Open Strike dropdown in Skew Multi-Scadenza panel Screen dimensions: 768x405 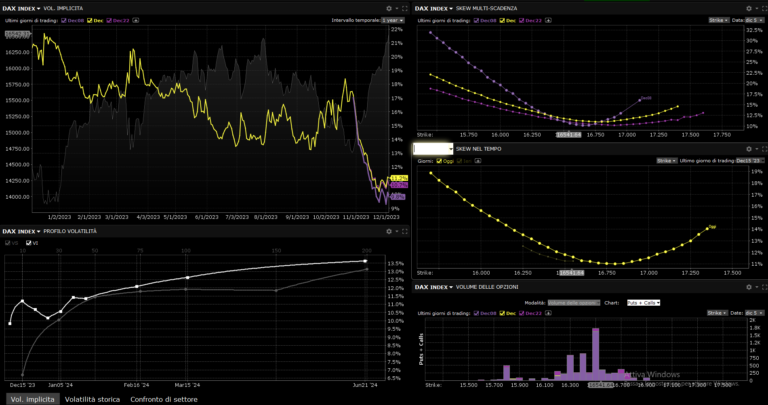pos(720,19)
